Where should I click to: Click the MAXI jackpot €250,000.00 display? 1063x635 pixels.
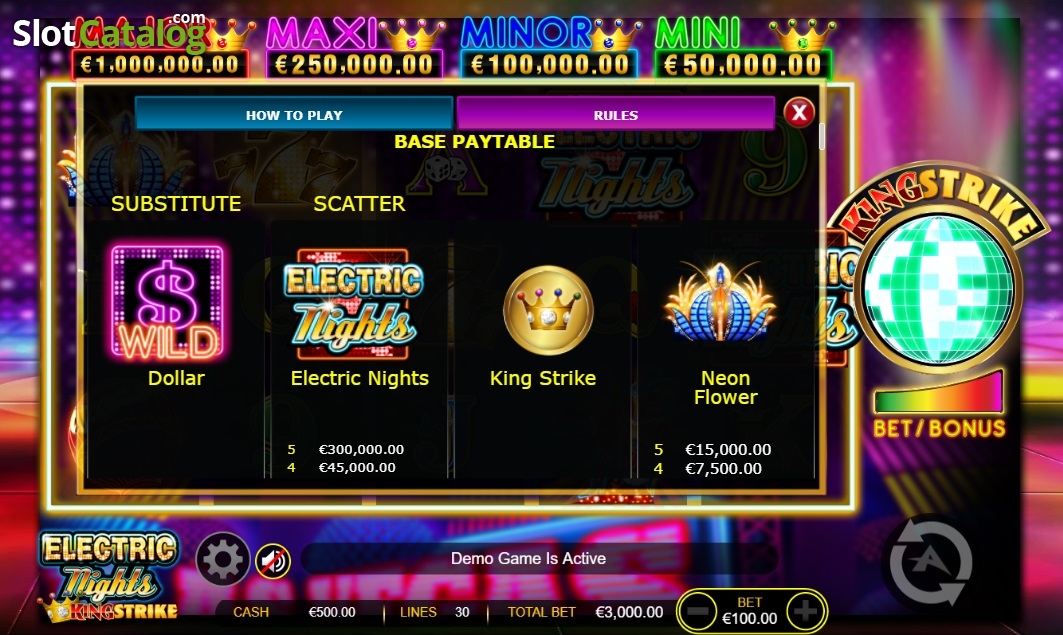click(354, 65)
